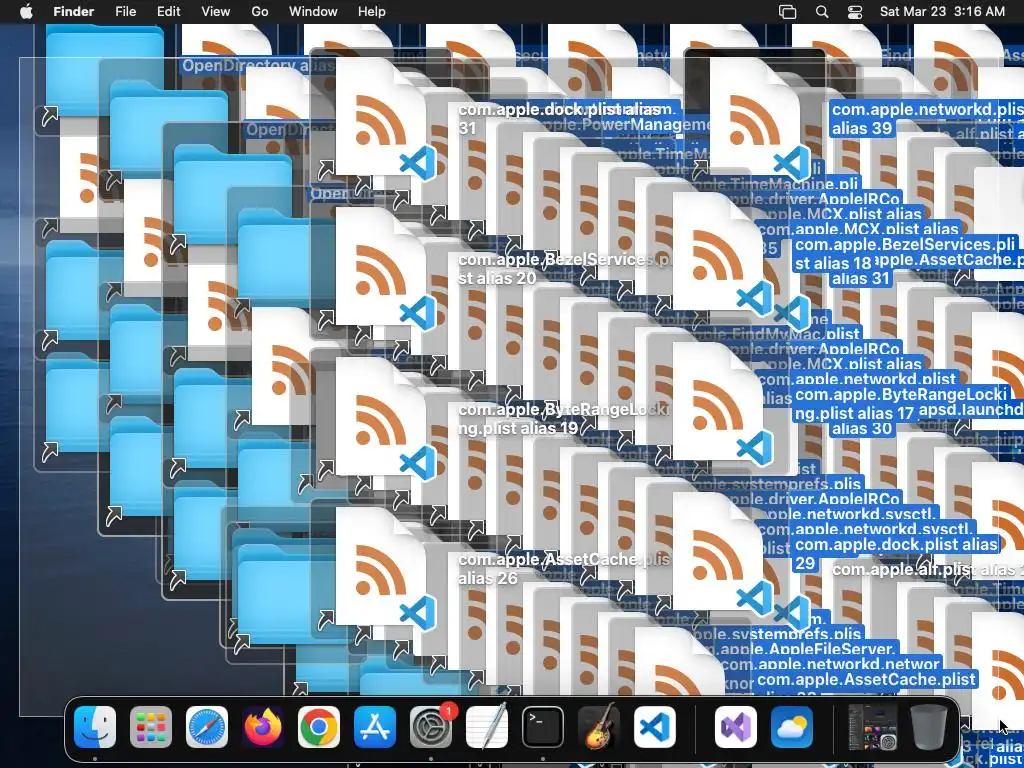Launch Firefox from the Dock
The image size is (1024, 768).
click(x=263, y=727)
